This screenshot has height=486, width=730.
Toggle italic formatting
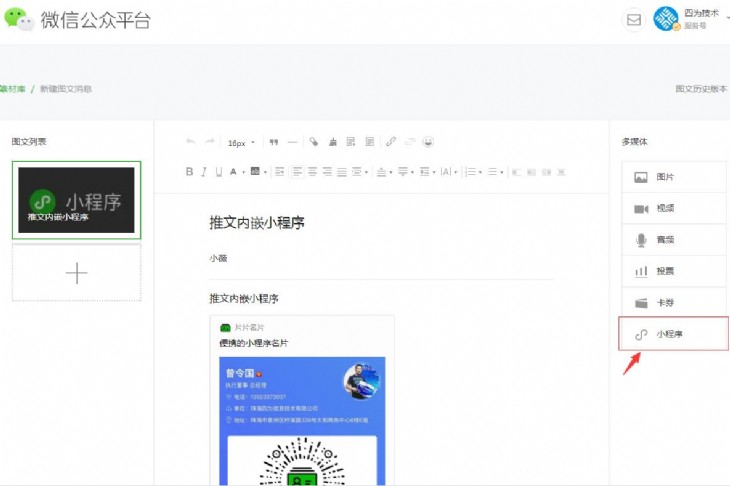point(204,172)
